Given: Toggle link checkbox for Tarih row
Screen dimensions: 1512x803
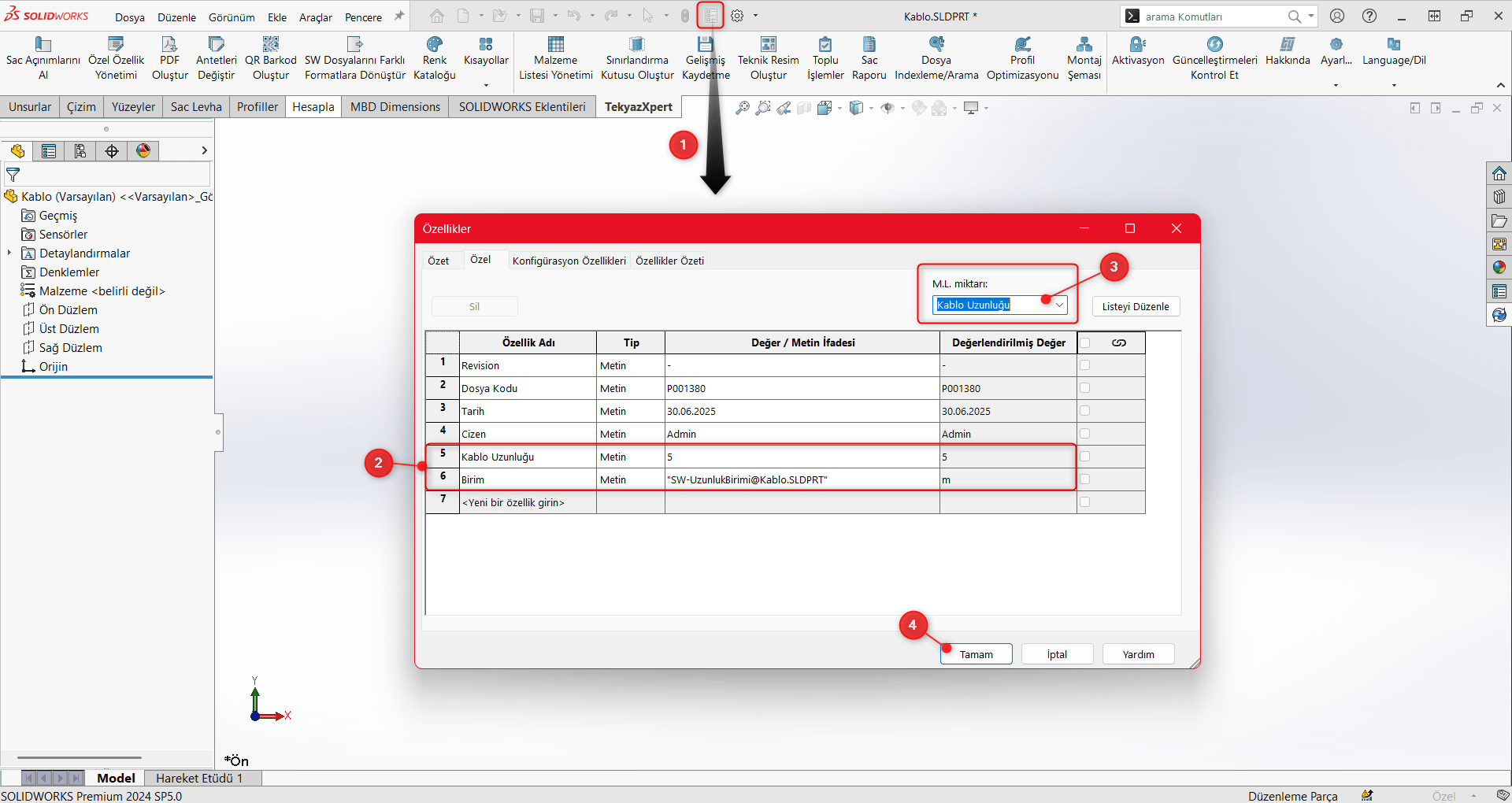Looking at the screenshot, I should click(1085, 411).
